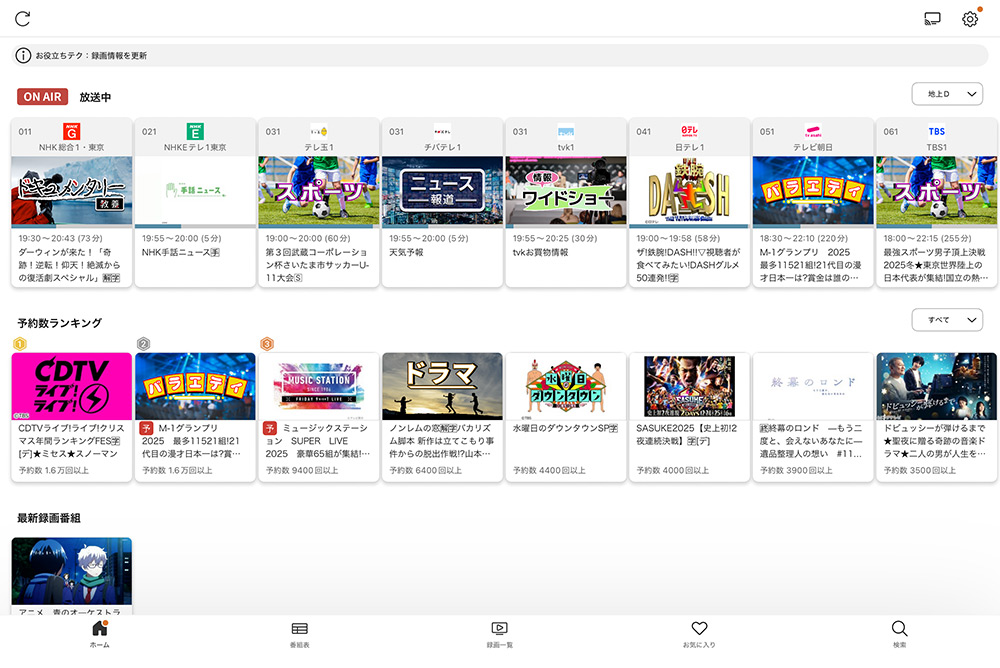Click the 日テレ channel logo
Viewport: 1000px width, 668px height.
[x=689, y=131]
